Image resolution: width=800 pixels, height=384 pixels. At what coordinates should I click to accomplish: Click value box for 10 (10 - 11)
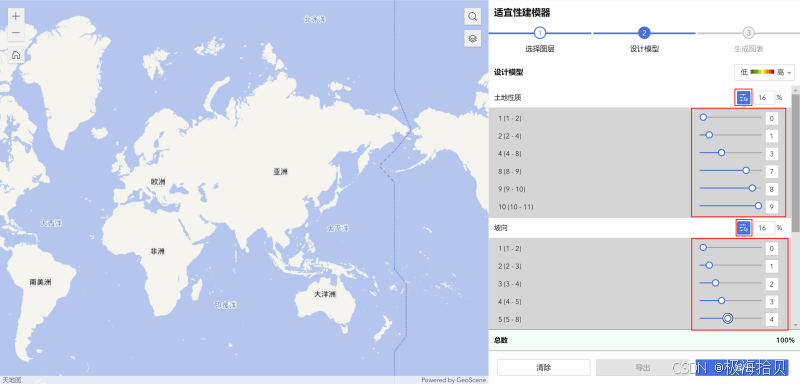(x=771, y=207)
